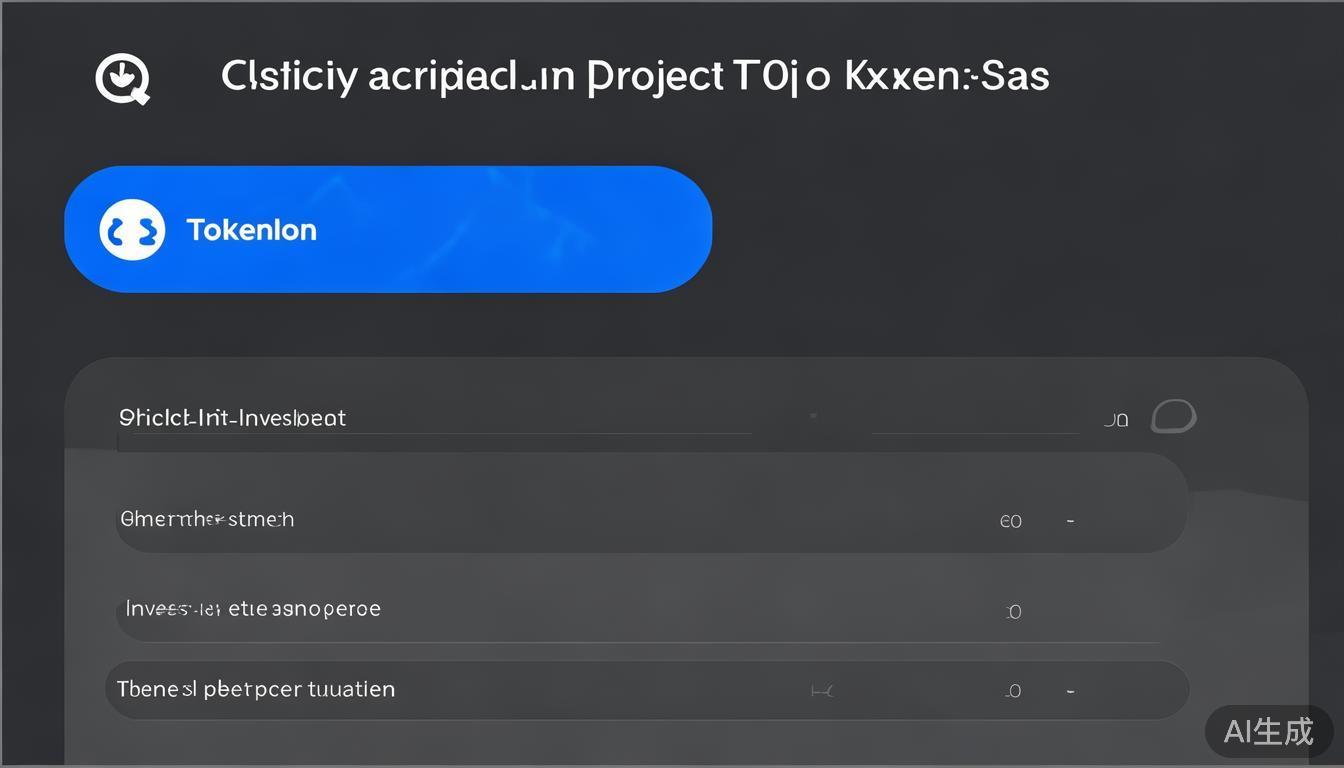Click the 'eo' value in the Ghermthe row

click(1011, 521)
